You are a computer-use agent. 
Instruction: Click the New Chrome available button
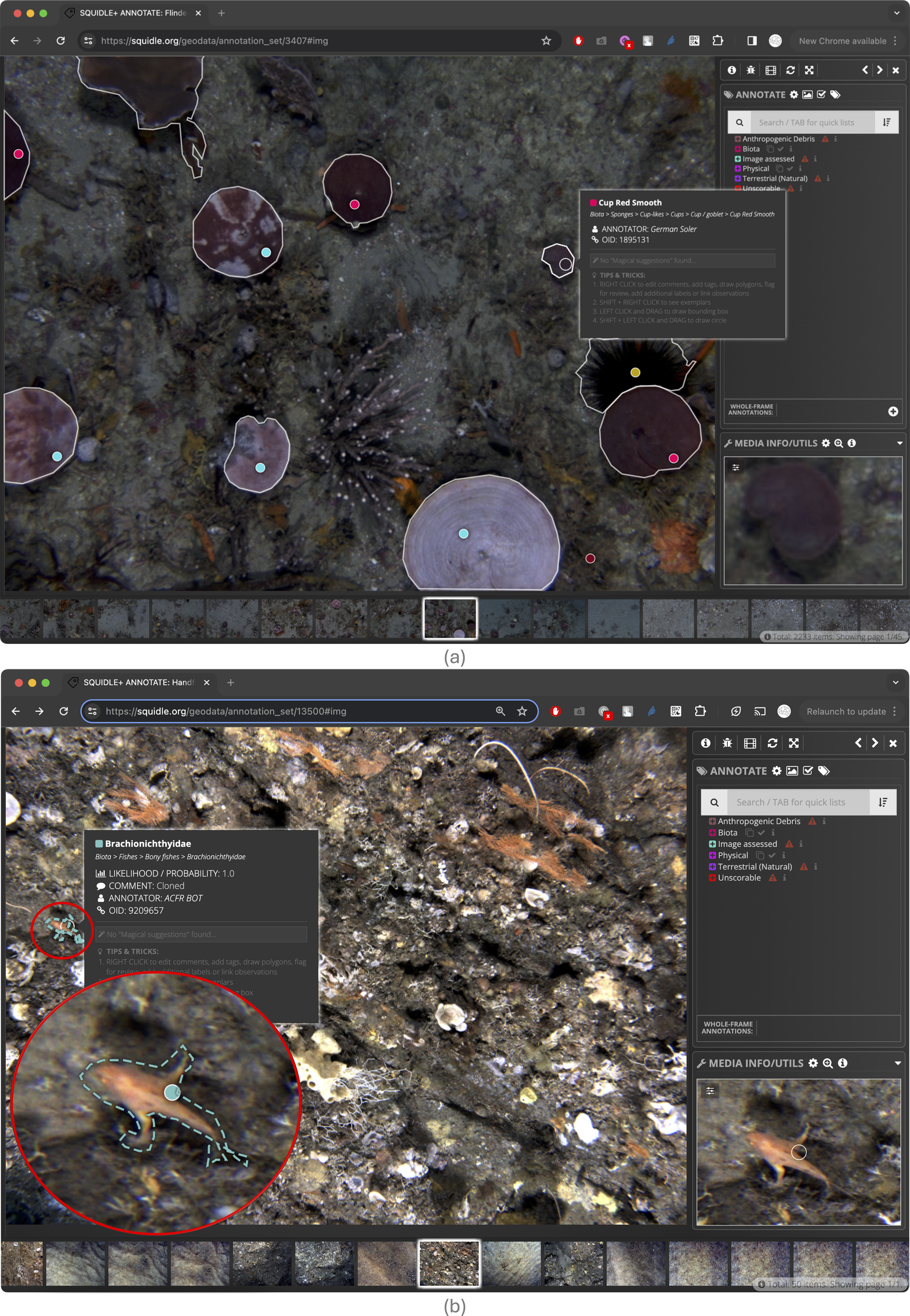[842, 41]
